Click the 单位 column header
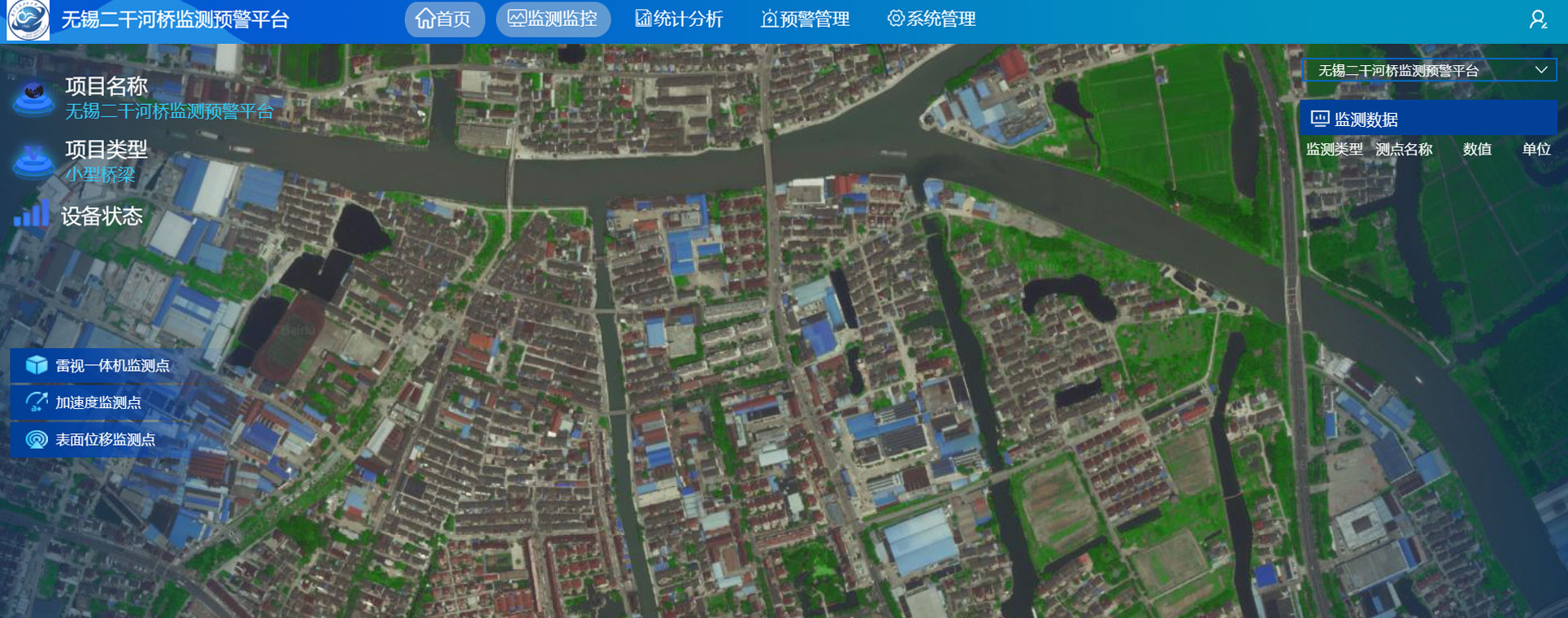This screenshot has height=618, width=1568. click(x=1536, y=150)
